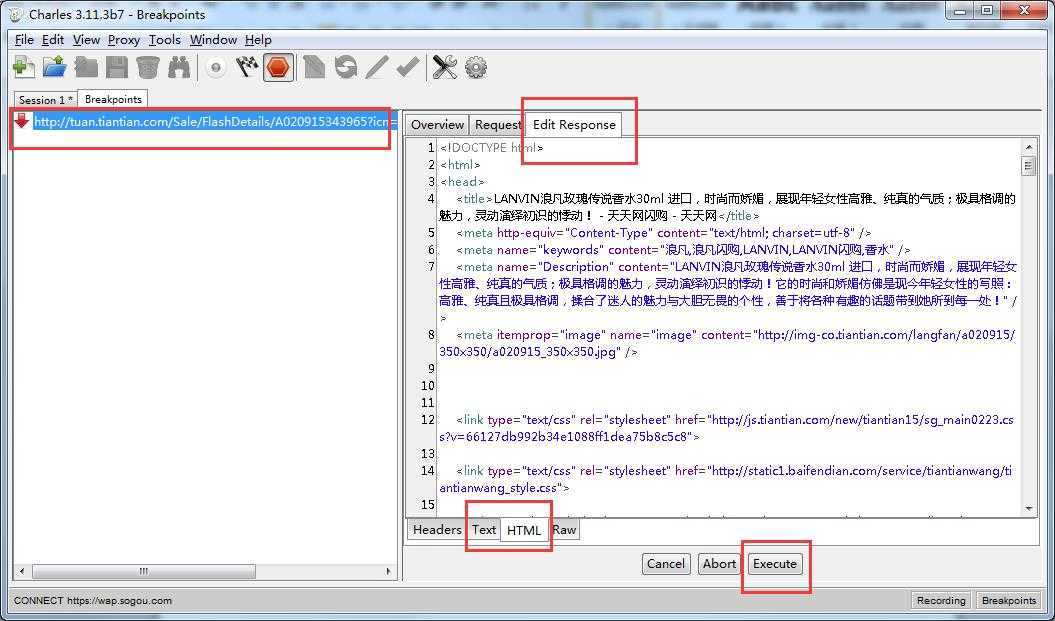Click the Validate checkmark icon
Viewport: 1055px width, 621px height.
(x=407, y=67)
